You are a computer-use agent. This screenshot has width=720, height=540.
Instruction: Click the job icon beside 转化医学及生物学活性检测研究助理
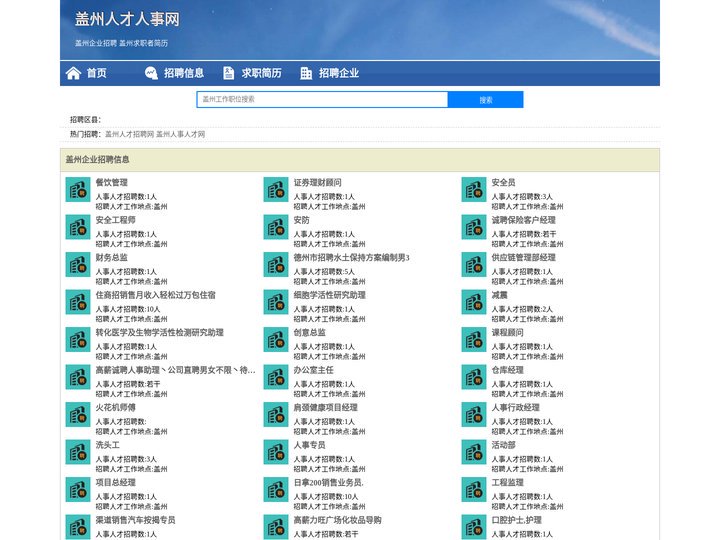(78, 340)
